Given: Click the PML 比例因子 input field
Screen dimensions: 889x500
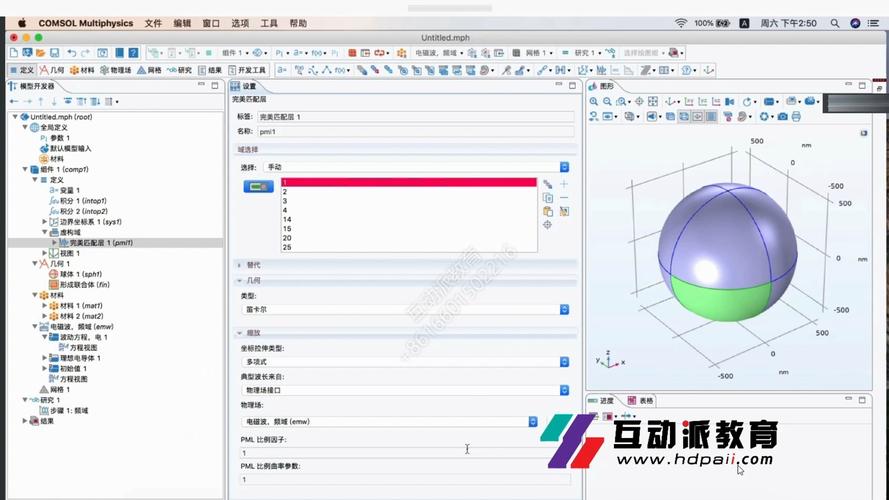Looking at the screenshot, I should [405, 452].
